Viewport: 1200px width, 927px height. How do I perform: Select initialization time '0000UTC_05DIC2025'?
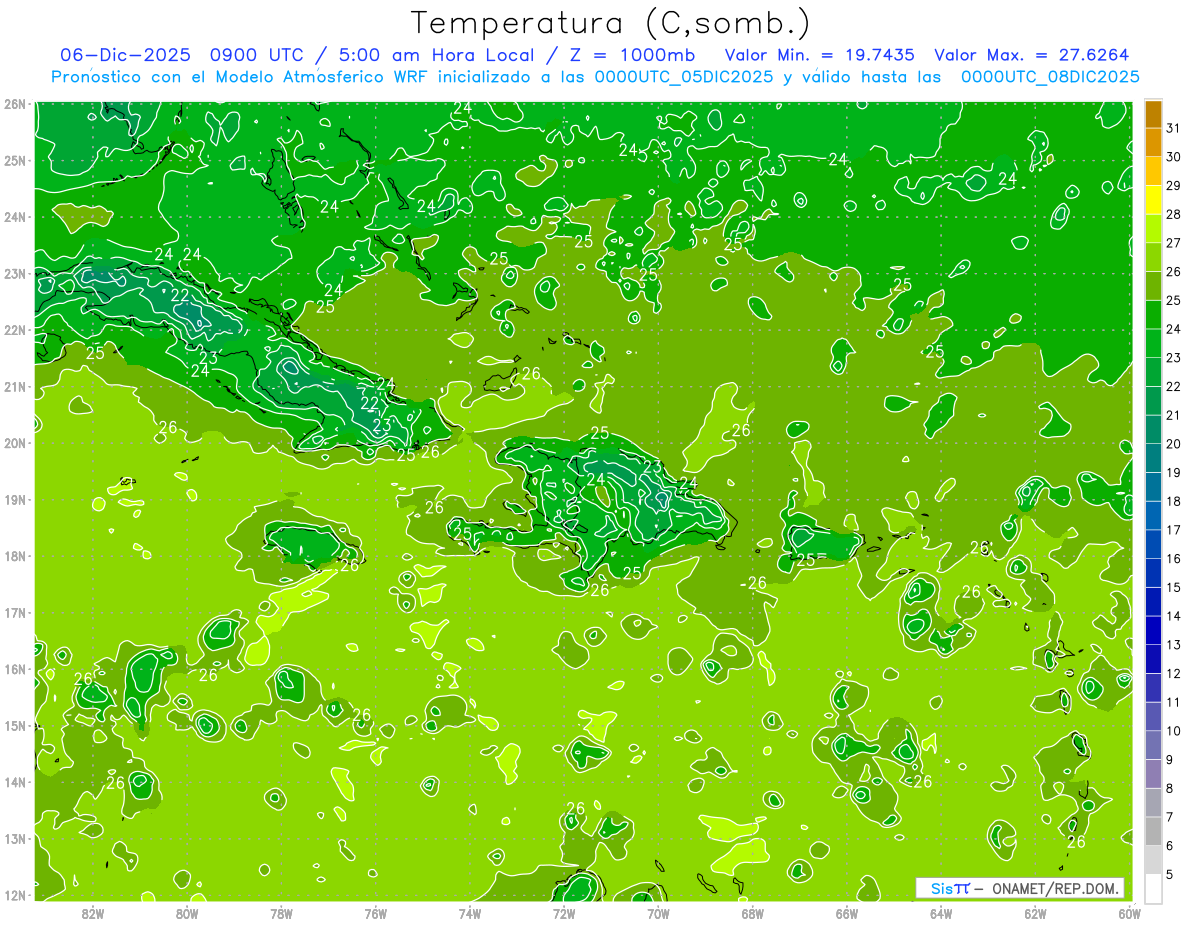[x=684, y=77]
